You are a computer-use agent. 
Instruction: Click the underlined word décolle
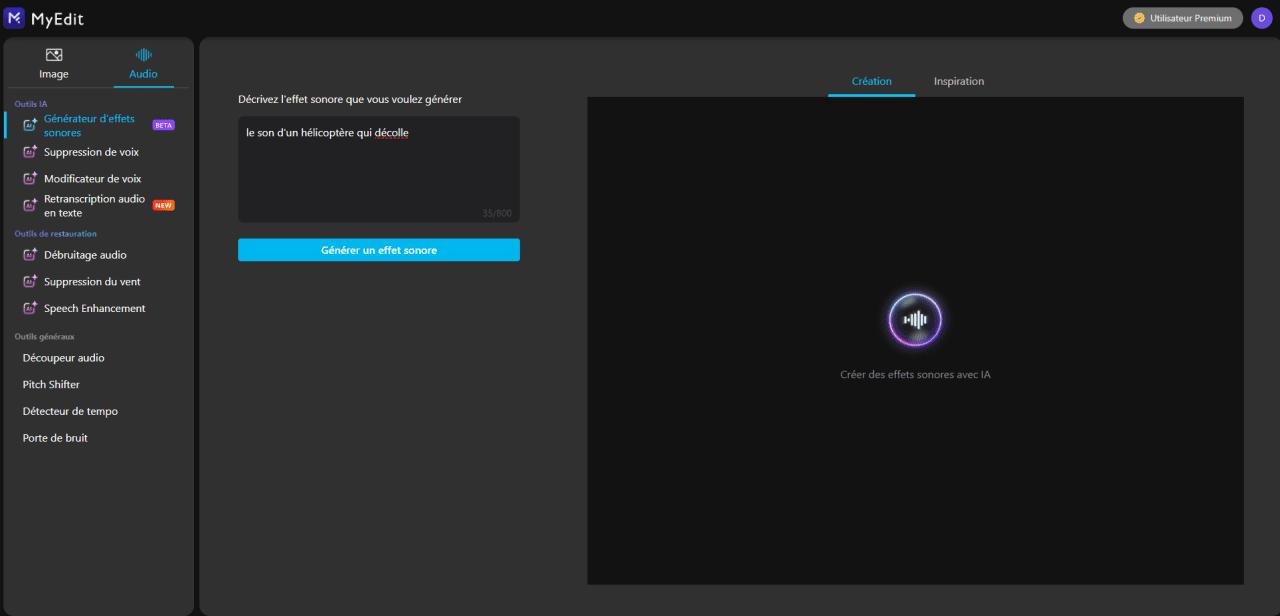point(391,133)
